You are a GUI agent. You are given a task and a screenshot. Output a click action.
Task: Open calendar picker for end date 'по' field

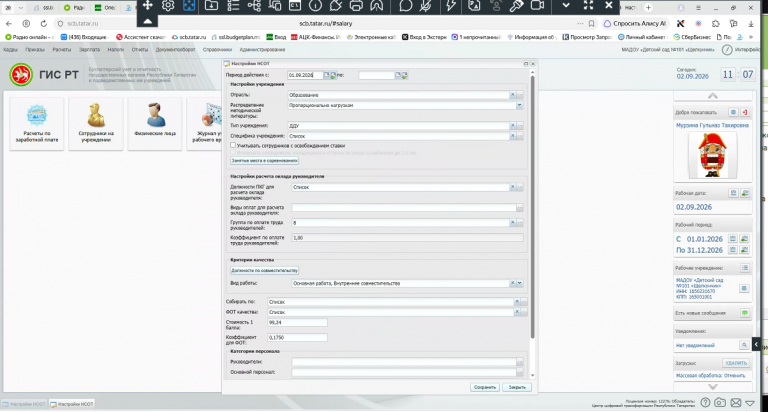(x=398, y=75)
